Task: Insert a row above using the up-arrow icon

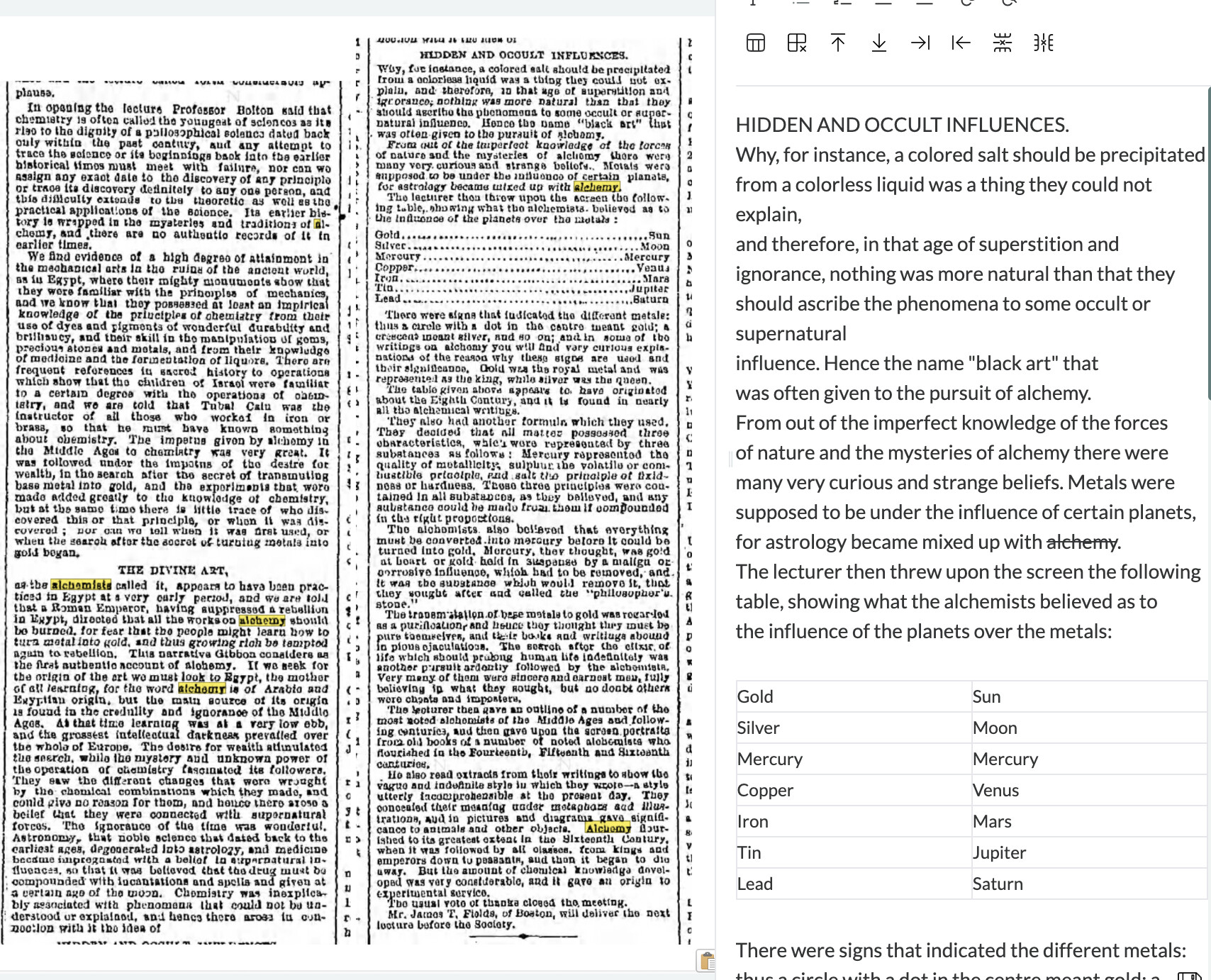Action: point(838,43)
